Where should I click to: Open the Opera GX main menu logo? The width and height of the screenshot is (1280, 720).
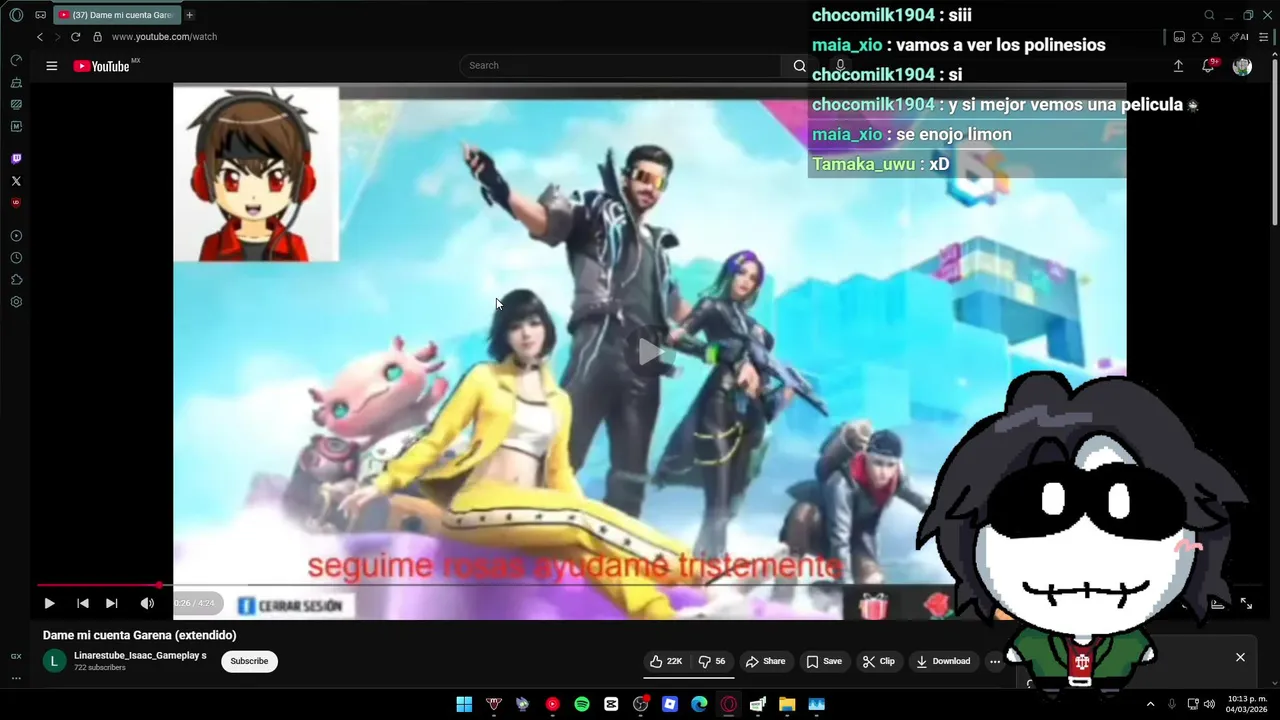[x=16, y=15]
